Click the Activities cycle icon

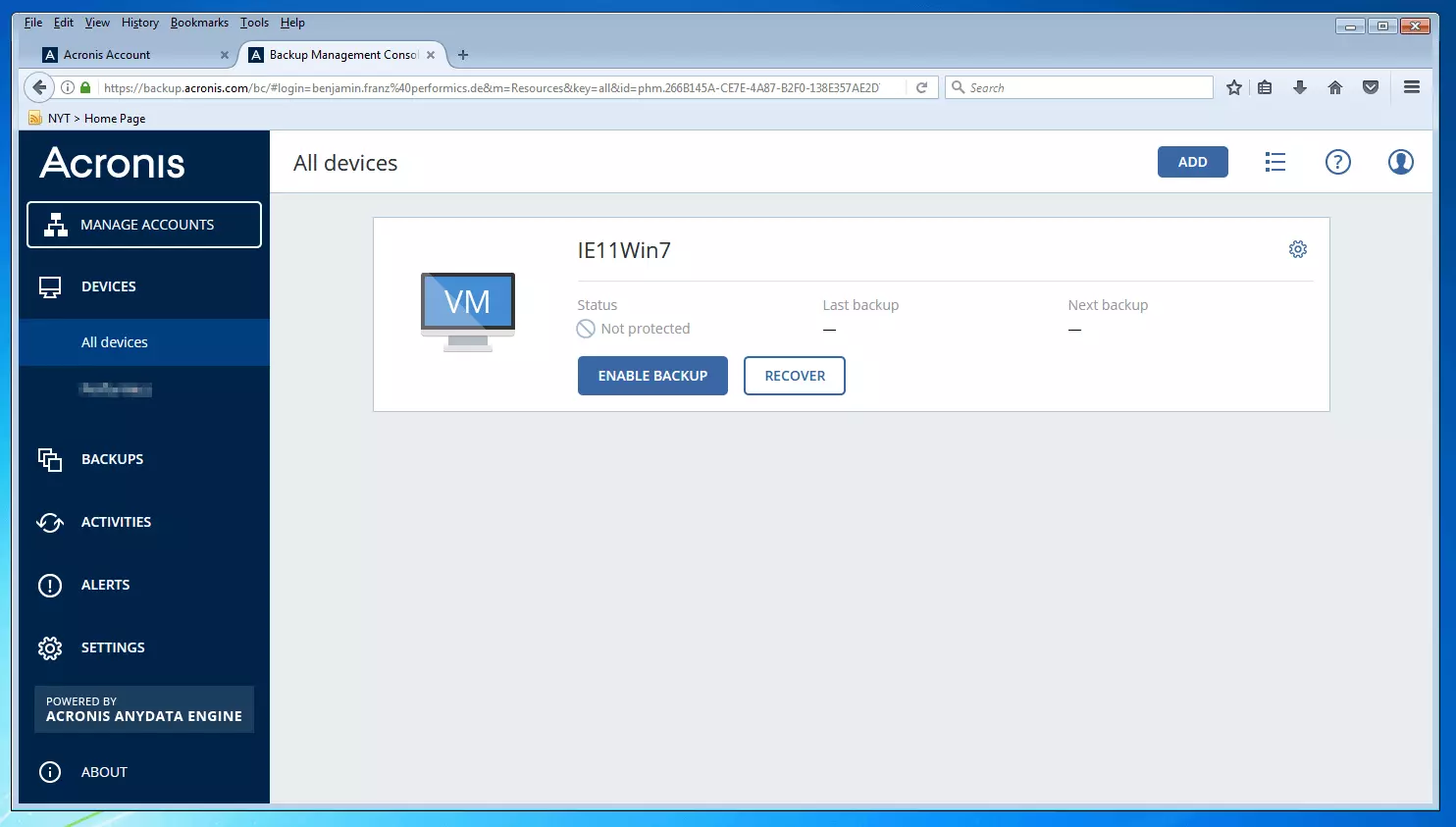pyautogui.click(x=50, y=522)
